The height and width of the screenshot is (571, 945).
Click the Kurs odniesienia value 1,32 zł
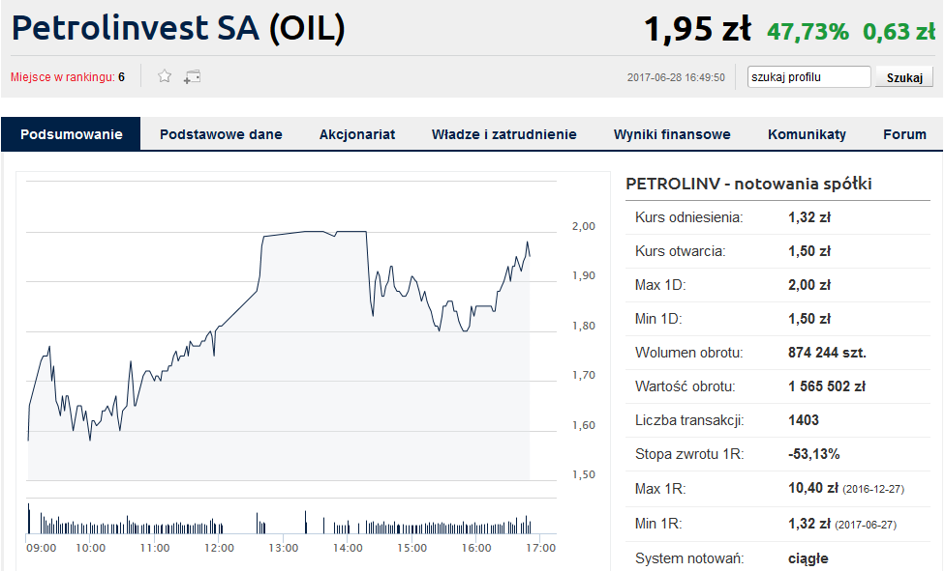pos(809,217)
